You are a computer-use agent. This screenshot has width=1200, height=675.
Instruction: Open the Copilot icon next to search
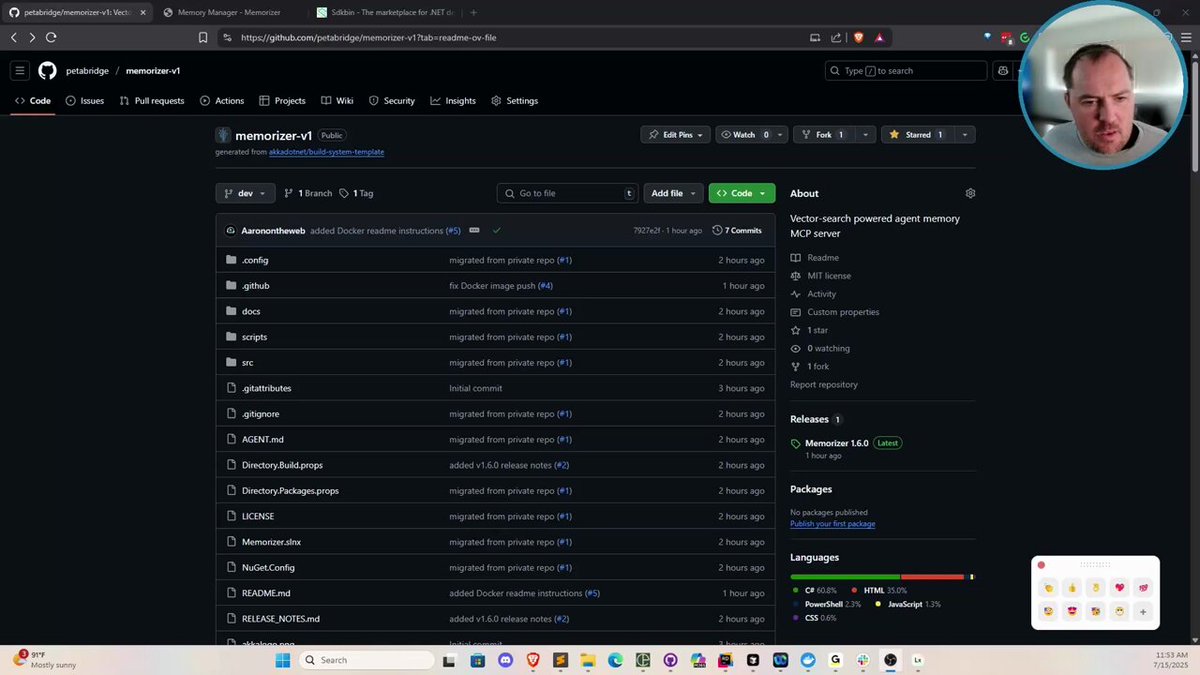point(1003,71)
